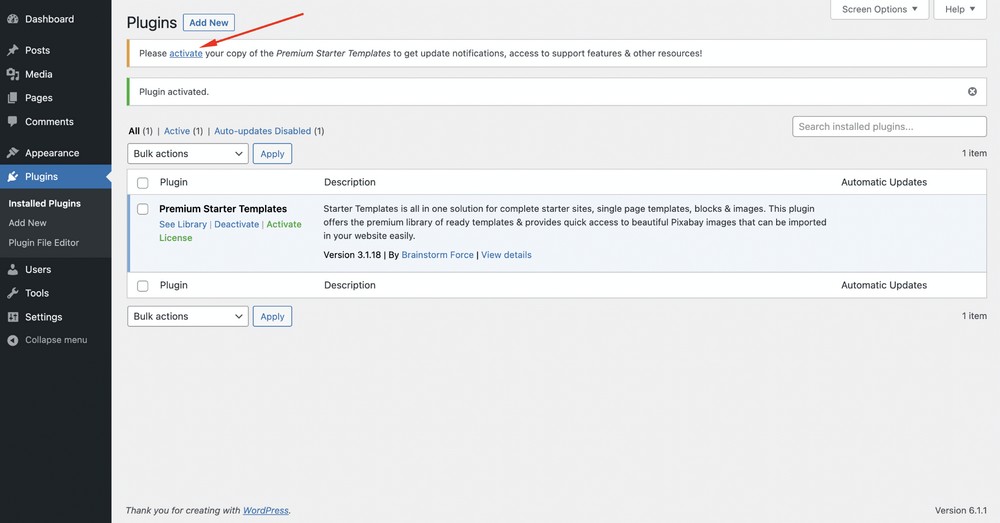Expand the Screen Options panel
The height and width of the screenshot is (523, 1000).
[x=879, y=9]
